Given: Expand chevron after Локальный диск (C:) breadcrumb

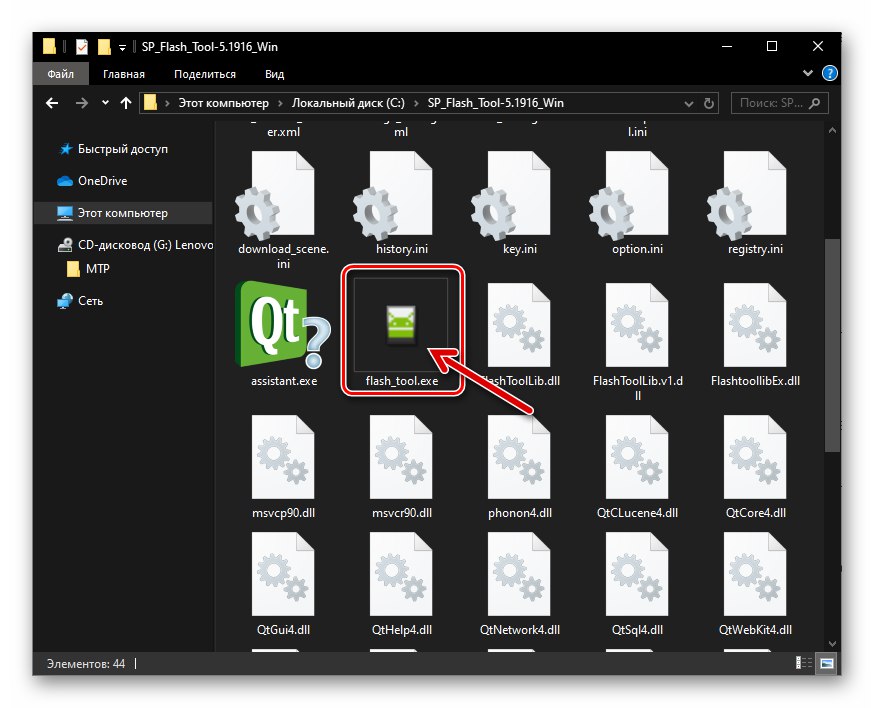Looking at the screenshot, I should [416, 103].
